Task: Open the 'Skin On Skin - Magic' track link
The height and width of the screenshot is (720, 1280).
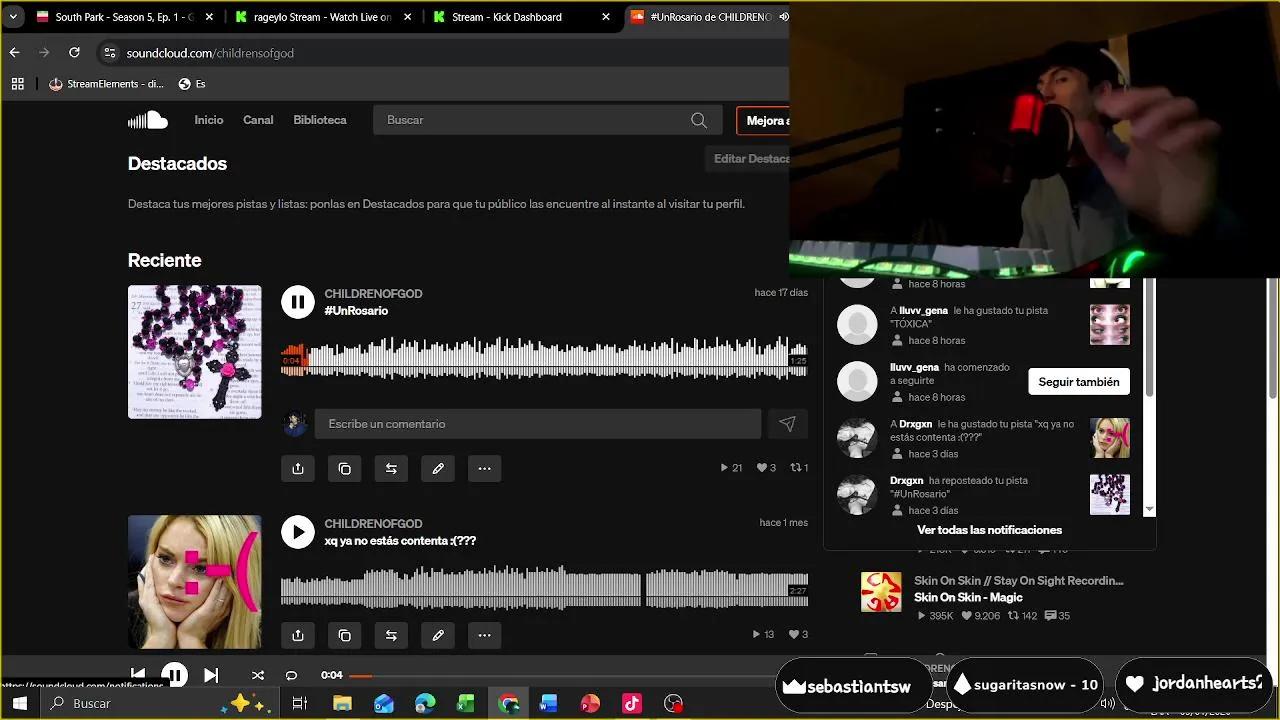Action: (968, 598)
